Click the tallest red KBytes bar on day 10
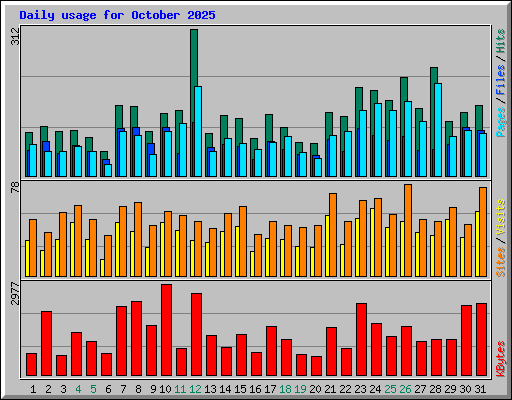Screen dimensions: 512x400 pos(166,330)
